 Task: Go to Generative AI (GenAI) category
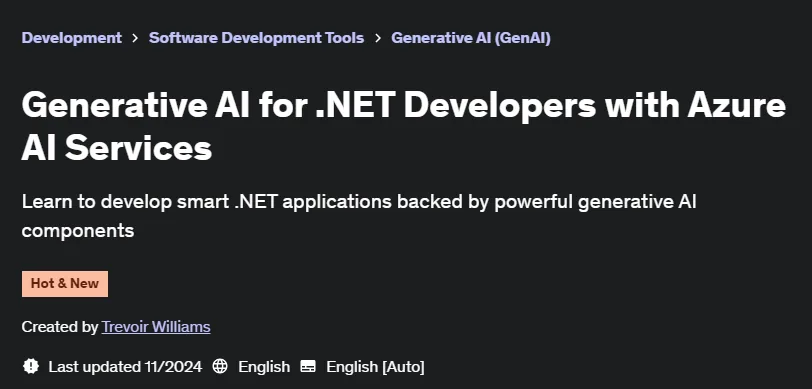tap(471, 38)
